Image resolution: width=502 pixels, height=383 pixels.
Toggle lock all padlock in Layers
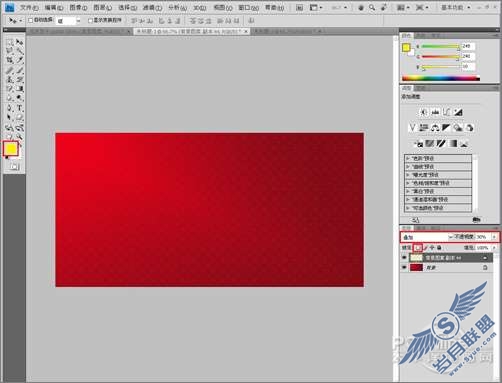(x=439, y=248)
